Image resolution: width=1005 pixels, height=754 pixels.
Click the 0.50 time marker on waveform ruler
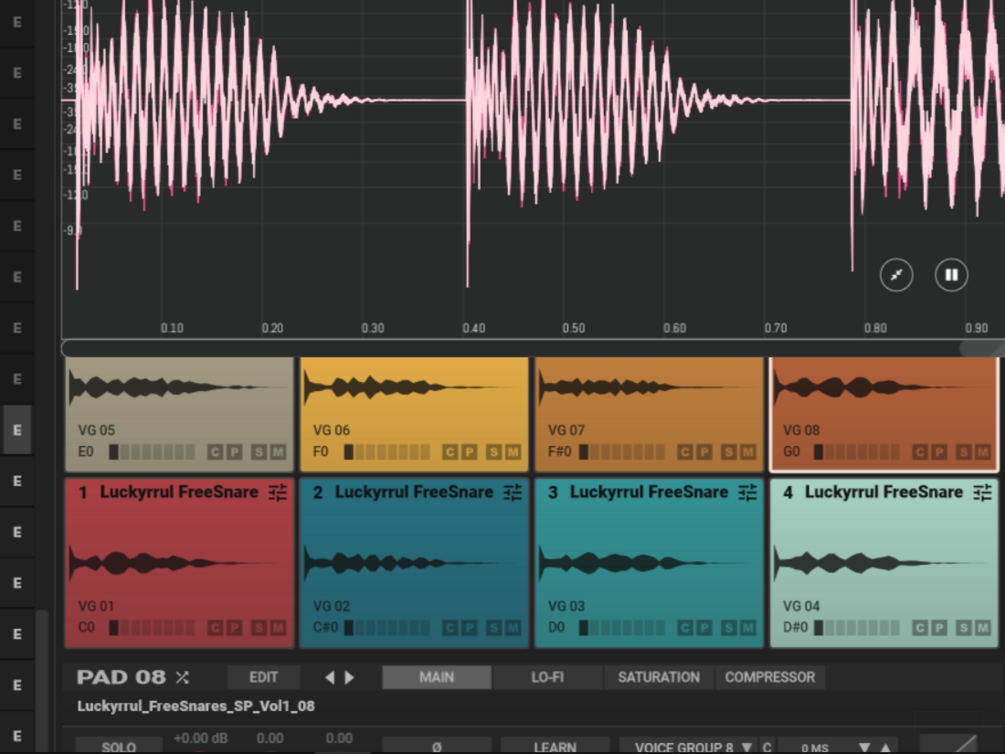pos(574,328)
